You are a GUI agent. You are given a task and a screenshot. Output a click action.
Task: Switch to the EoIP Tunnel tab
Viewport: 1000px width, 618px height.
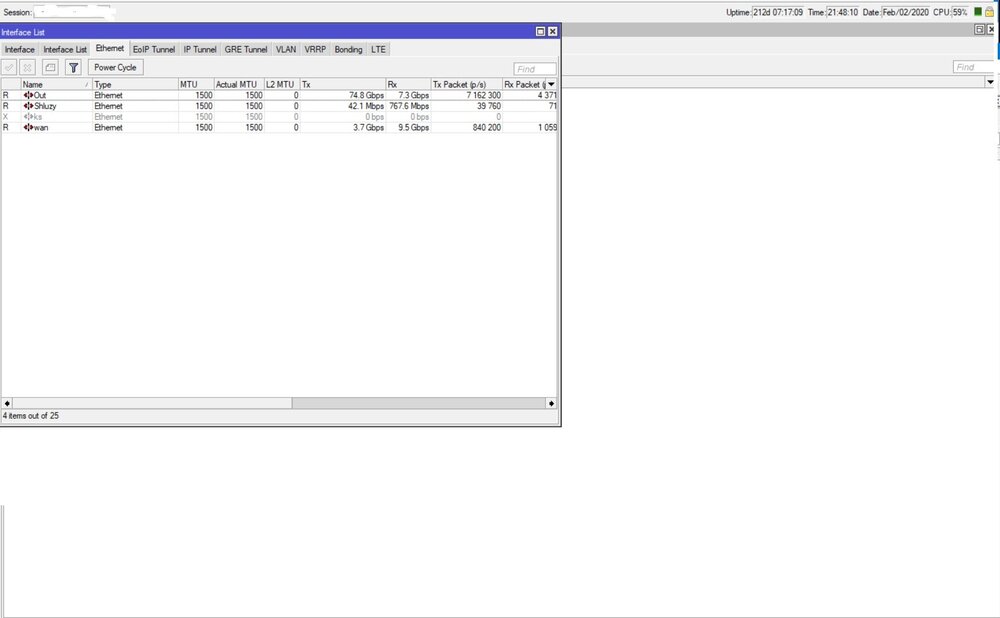point(155,48)
